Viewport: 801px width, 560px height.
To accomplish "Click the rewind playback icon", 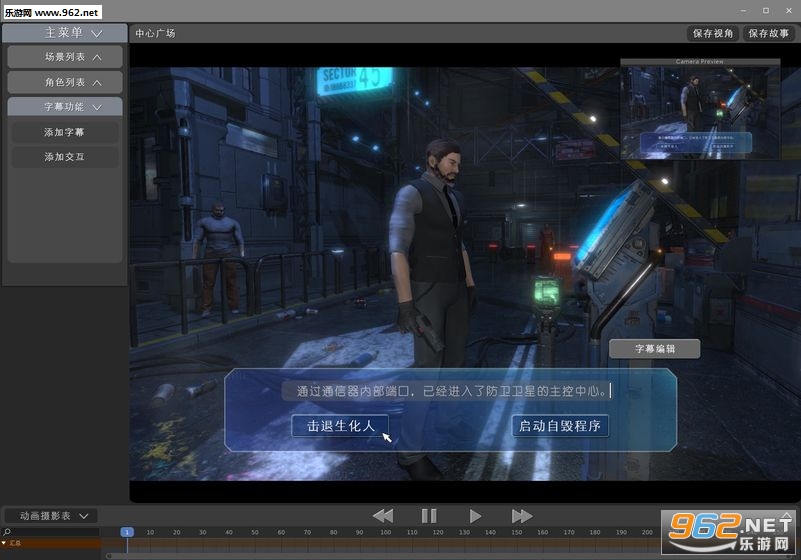I will [383, 516].
